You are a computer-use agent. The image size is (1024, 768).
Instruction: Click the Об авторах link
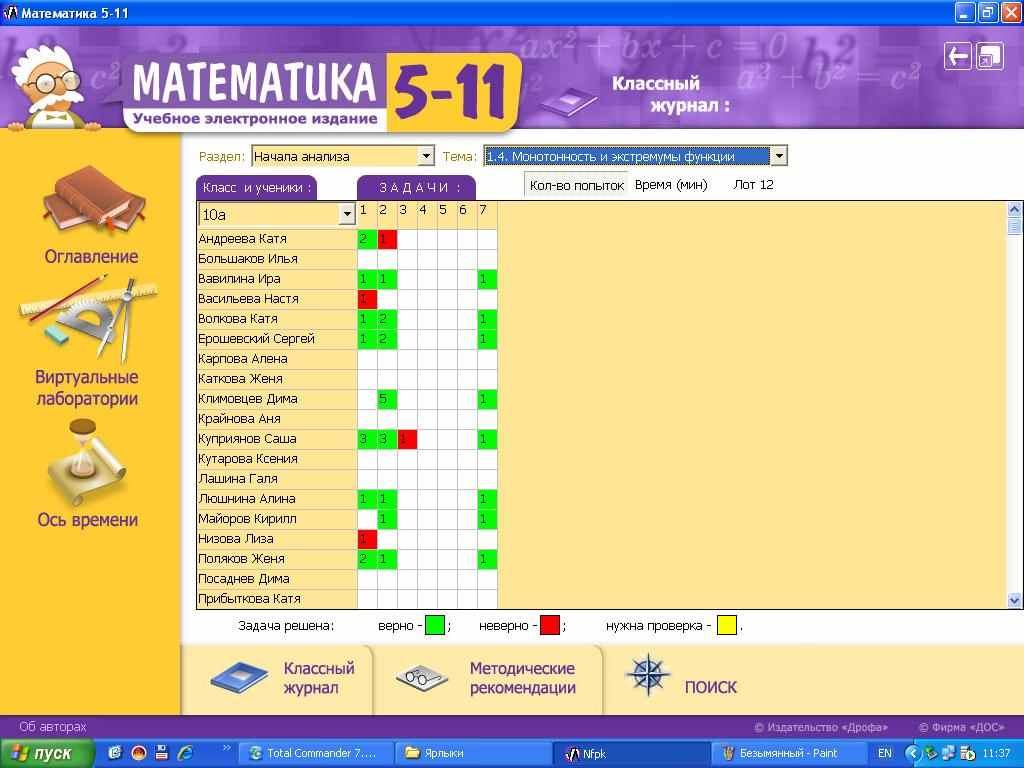pyautogui.click(x=52, y=727)
